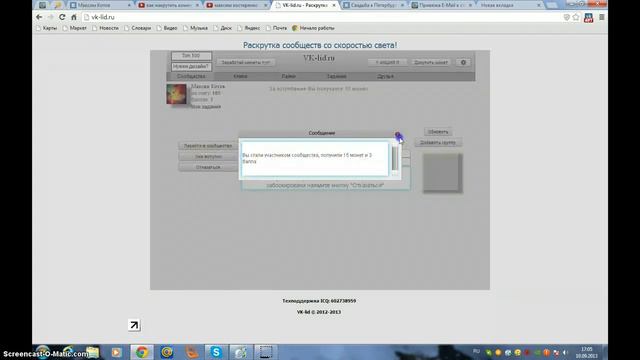Viewport: 640px width, 360px height.
Task: Open the Chrome menu hamburger icon
Action: pos(601,17)
